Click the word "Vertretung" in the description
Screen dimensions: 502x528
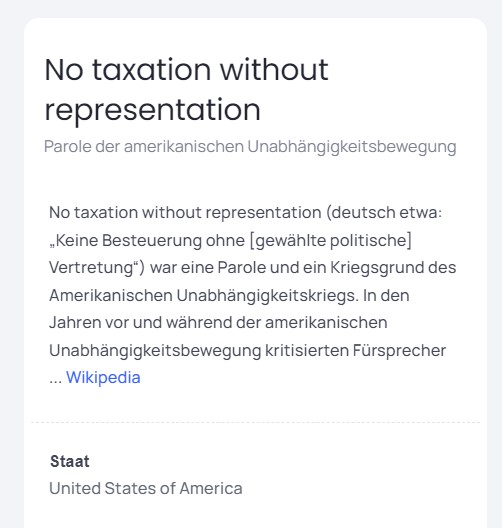(91, 268)
